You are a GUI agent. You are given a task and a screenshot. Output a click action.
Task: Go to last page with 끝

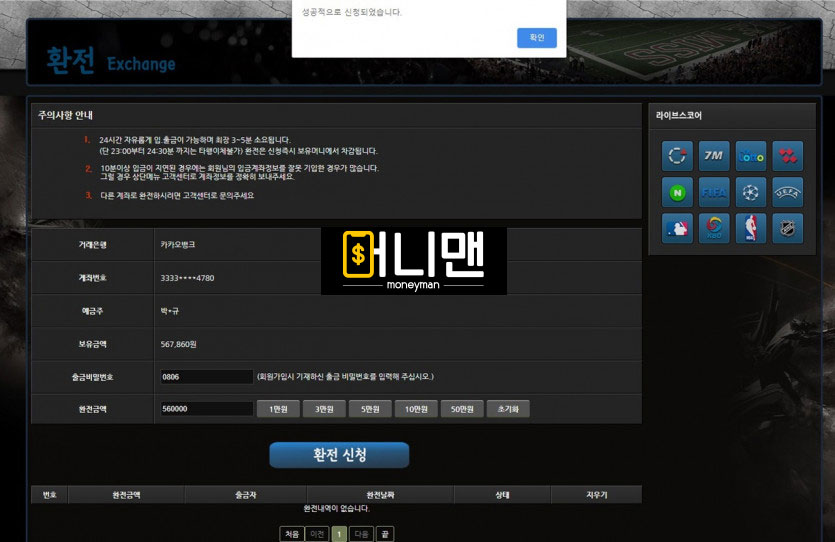[385, 534]
